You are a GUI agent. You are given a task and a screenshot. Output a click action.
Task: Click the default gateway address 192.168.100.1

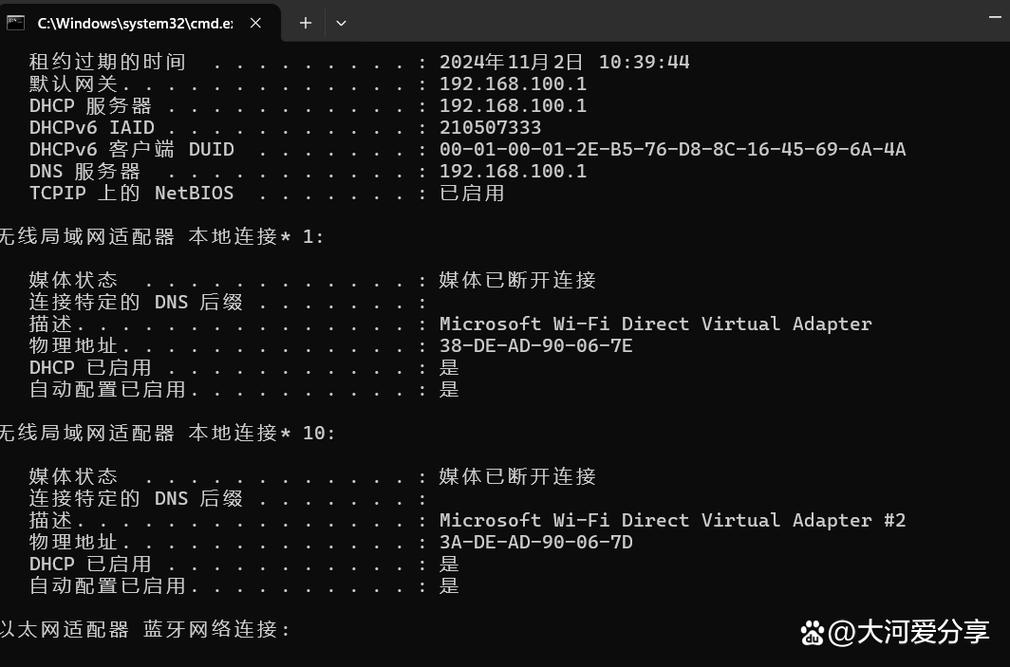(x=513, y=83)
